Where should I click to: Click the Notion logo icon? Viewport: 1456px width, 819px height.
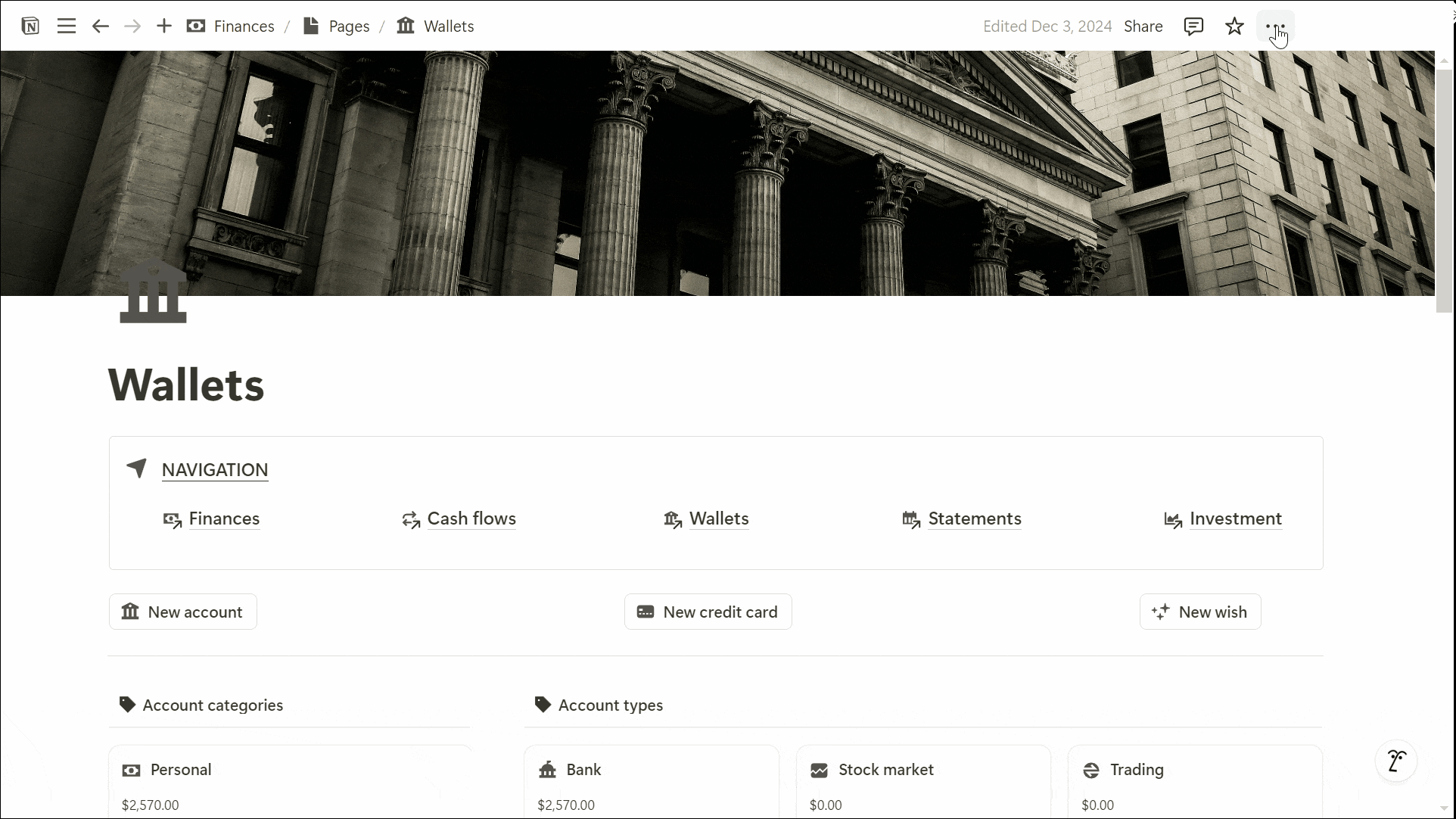pos(30,26)
